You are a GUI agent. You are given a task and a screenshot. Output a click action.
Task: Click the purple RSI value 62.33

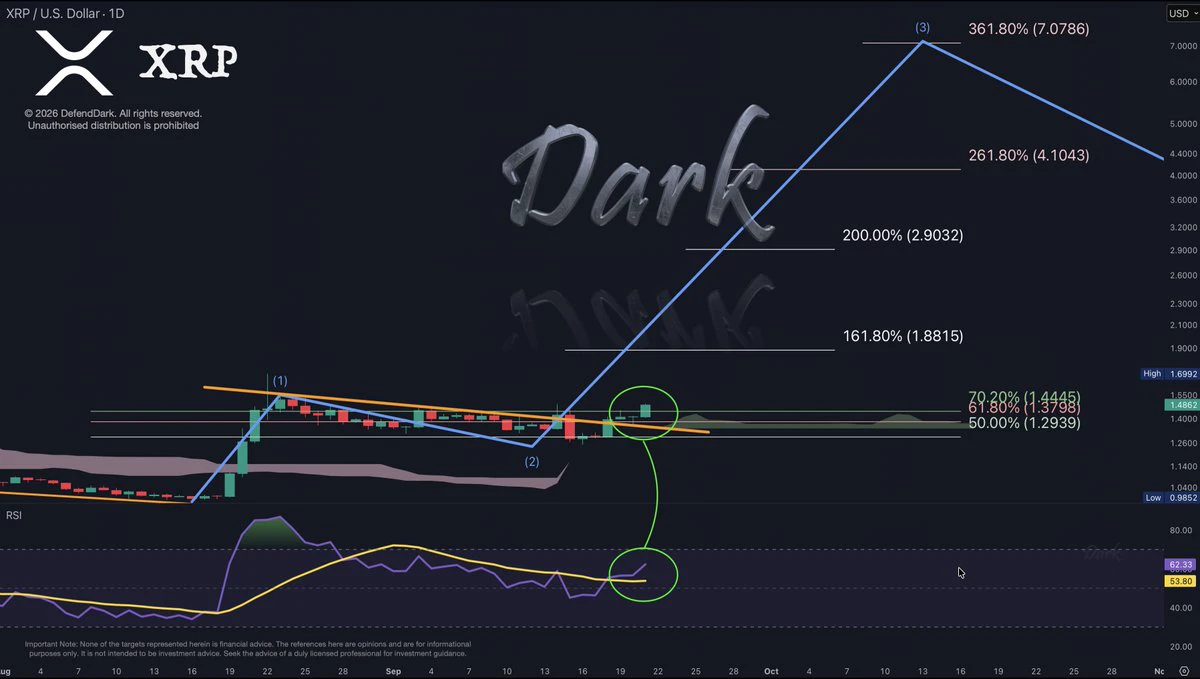(x=1181, y=564)
